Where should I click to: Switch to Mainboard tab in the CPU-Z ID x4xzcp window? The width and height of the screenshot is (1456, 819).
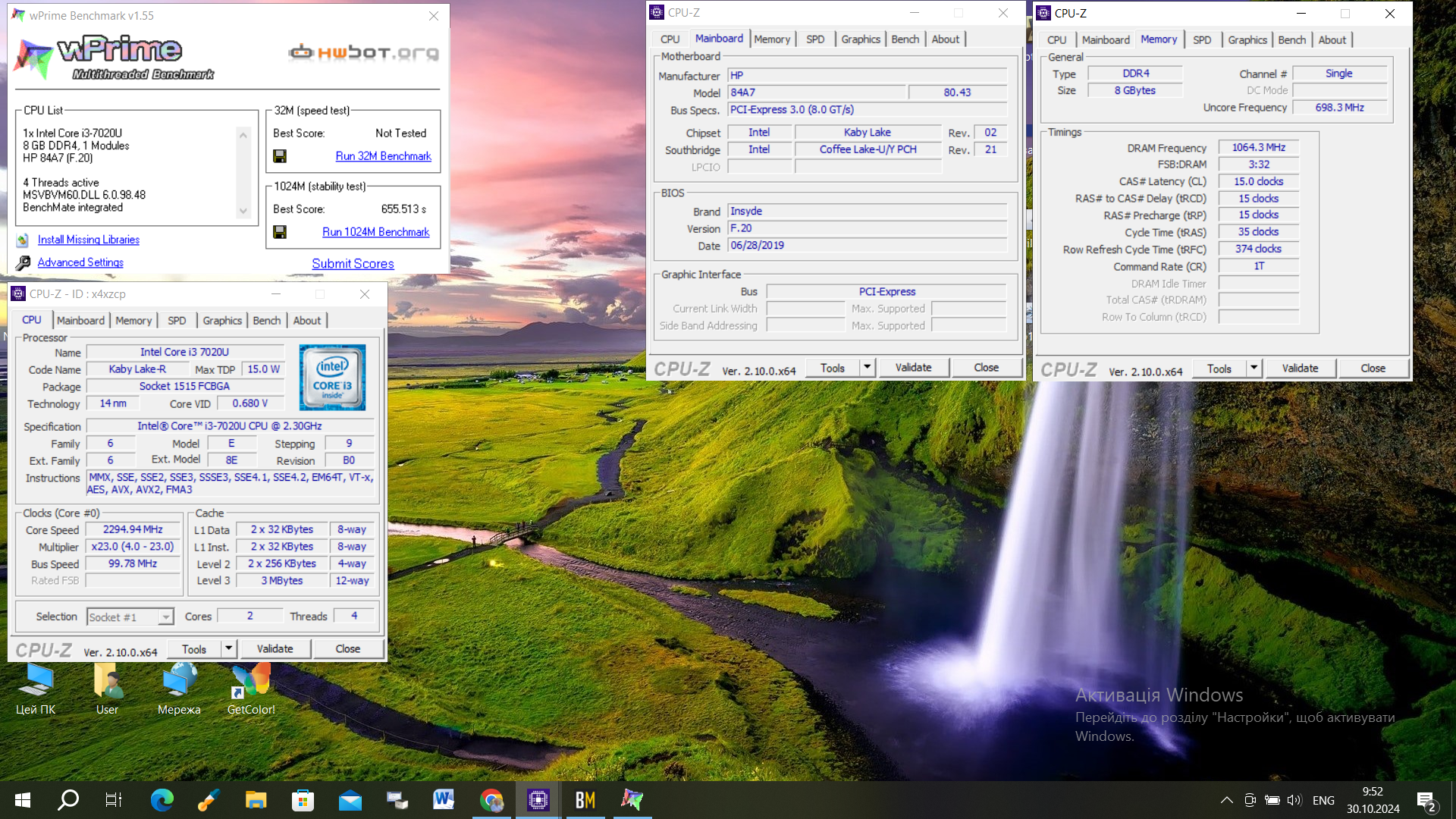tap(80, 321)
